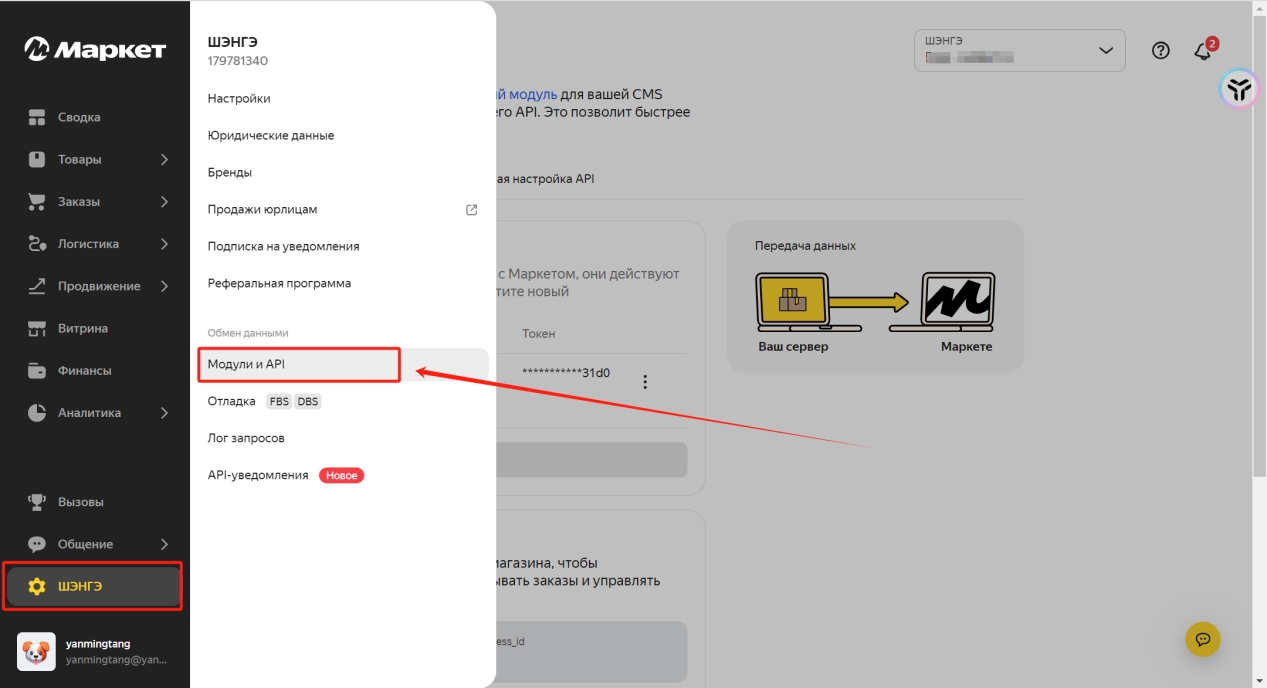Expand the Общение submenu chevron
Viewport: 1267px width, 688px height.
click(164, 544)
